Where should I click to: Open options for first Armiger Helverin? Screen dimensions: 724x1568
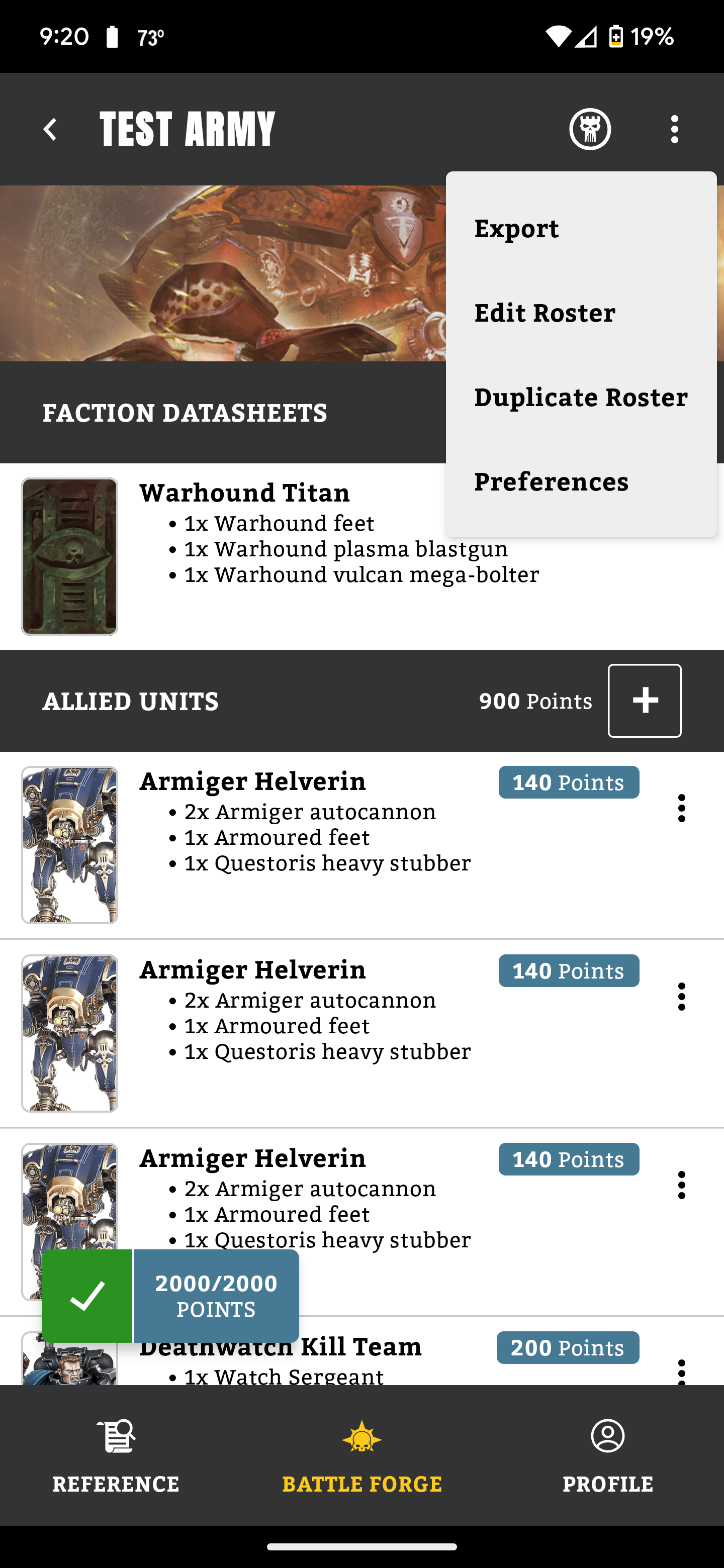(x=681, y=808)
